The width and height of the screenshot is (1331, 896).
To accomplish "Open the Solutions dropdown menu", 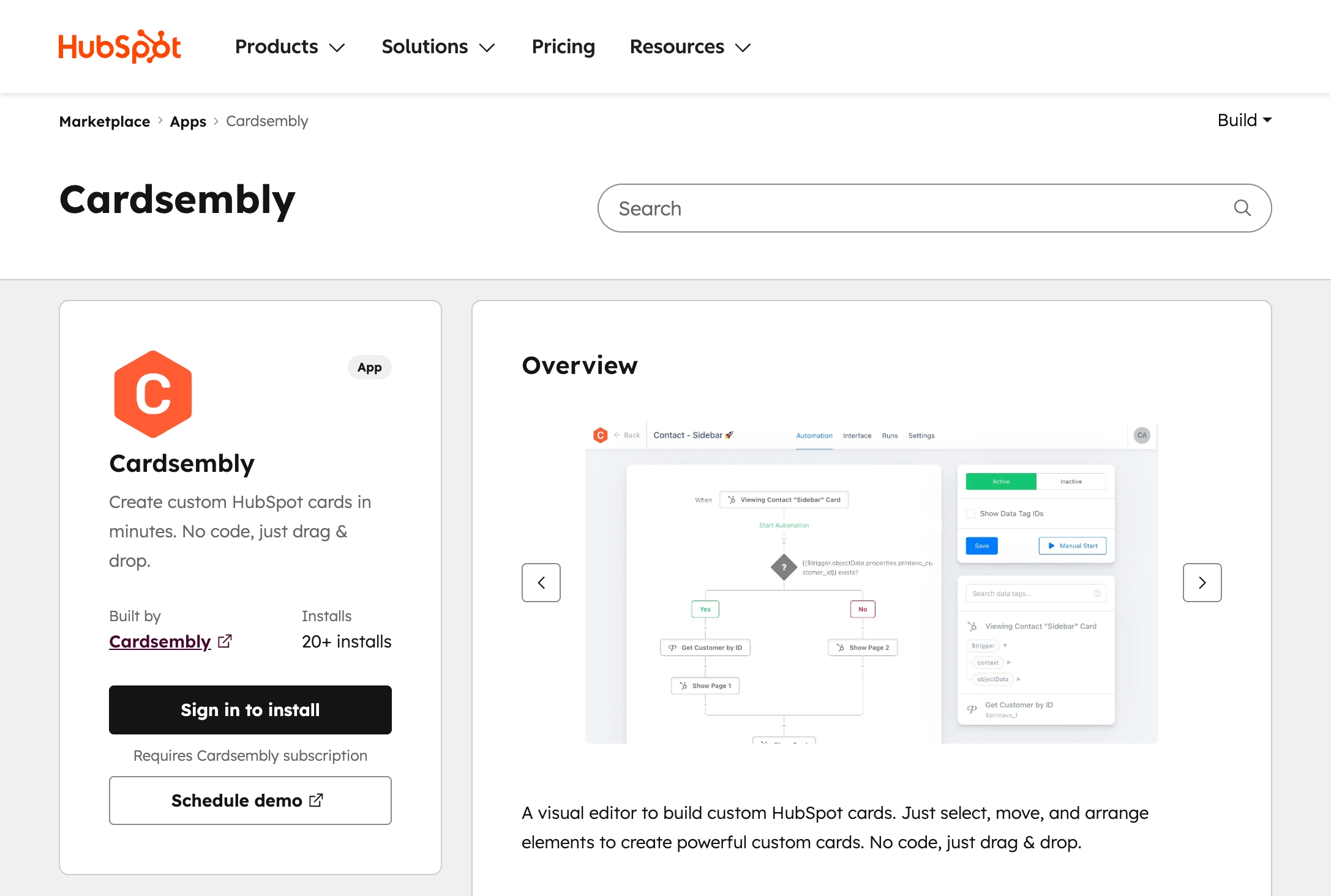I will [x=438, y=47].
